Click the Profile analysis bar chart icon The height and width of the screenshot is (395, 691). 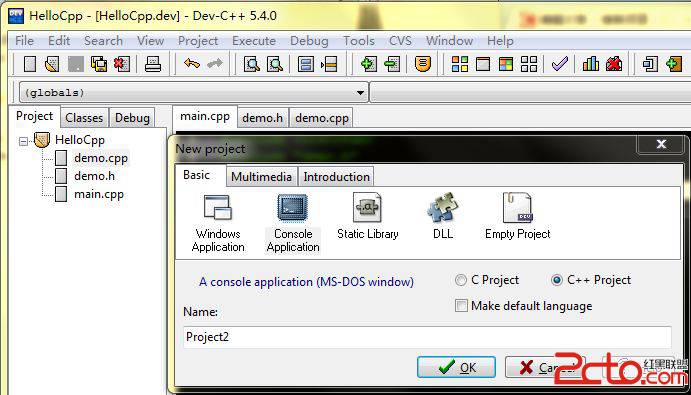coord(591,64)
